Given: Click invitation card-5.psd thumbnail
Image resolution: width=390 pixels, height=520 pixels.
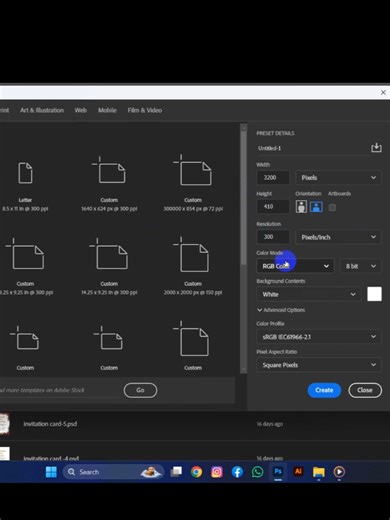Looking at the screenshot, I should click(x=4, y=424).
